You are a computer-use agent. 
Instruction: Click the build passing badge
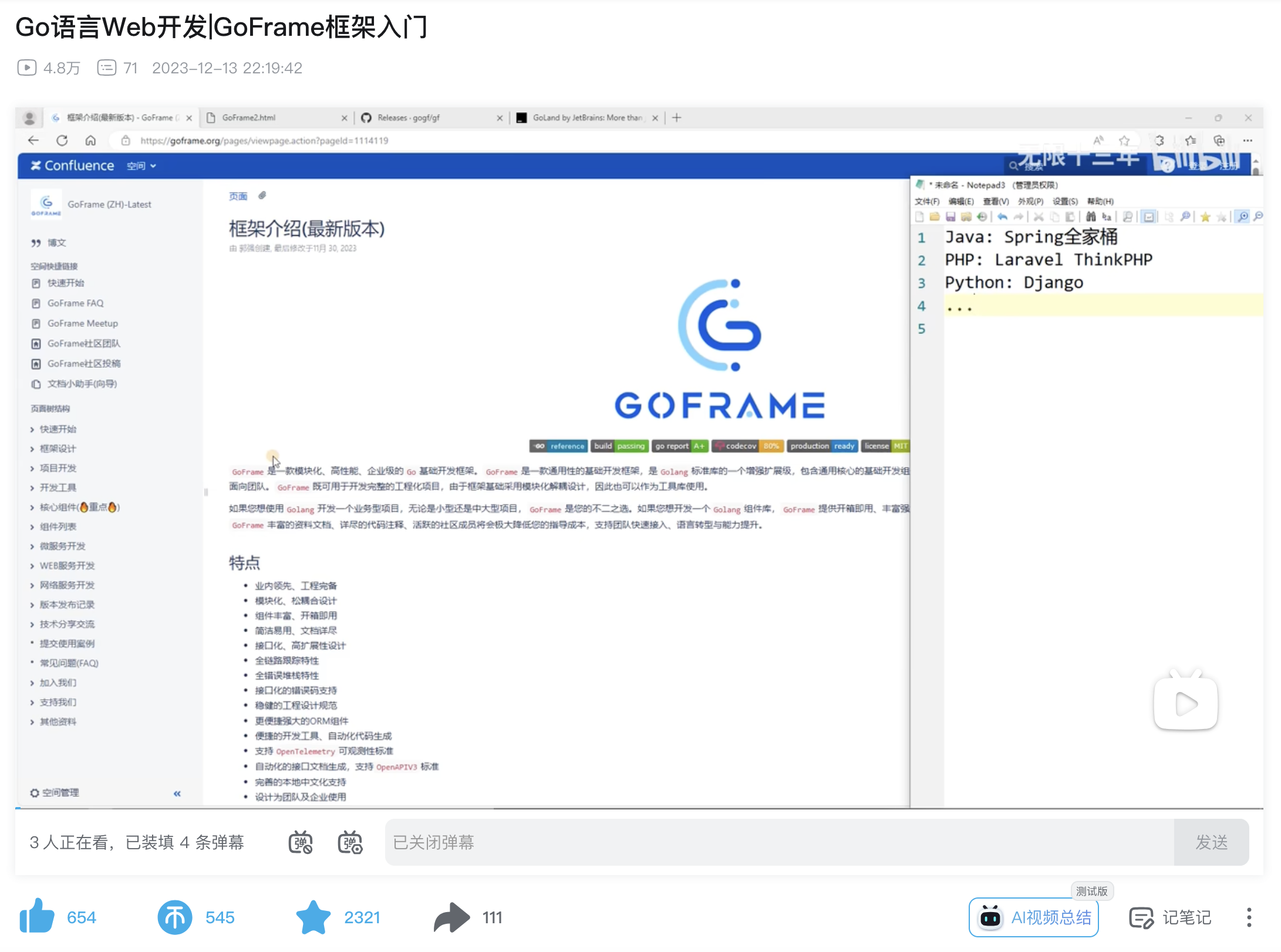coord(620,446)
